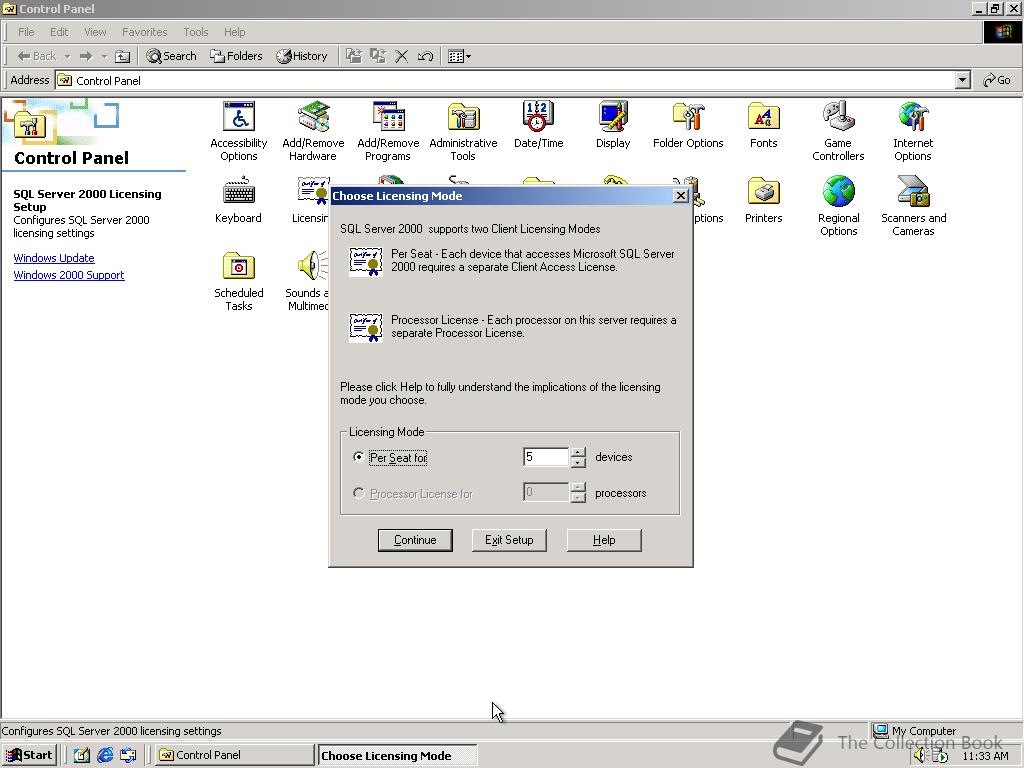Image resolution: width=1024 pixels, height=768 pixels.
Task: Decrease the Per Seat device count
Action: coord(578,462)
